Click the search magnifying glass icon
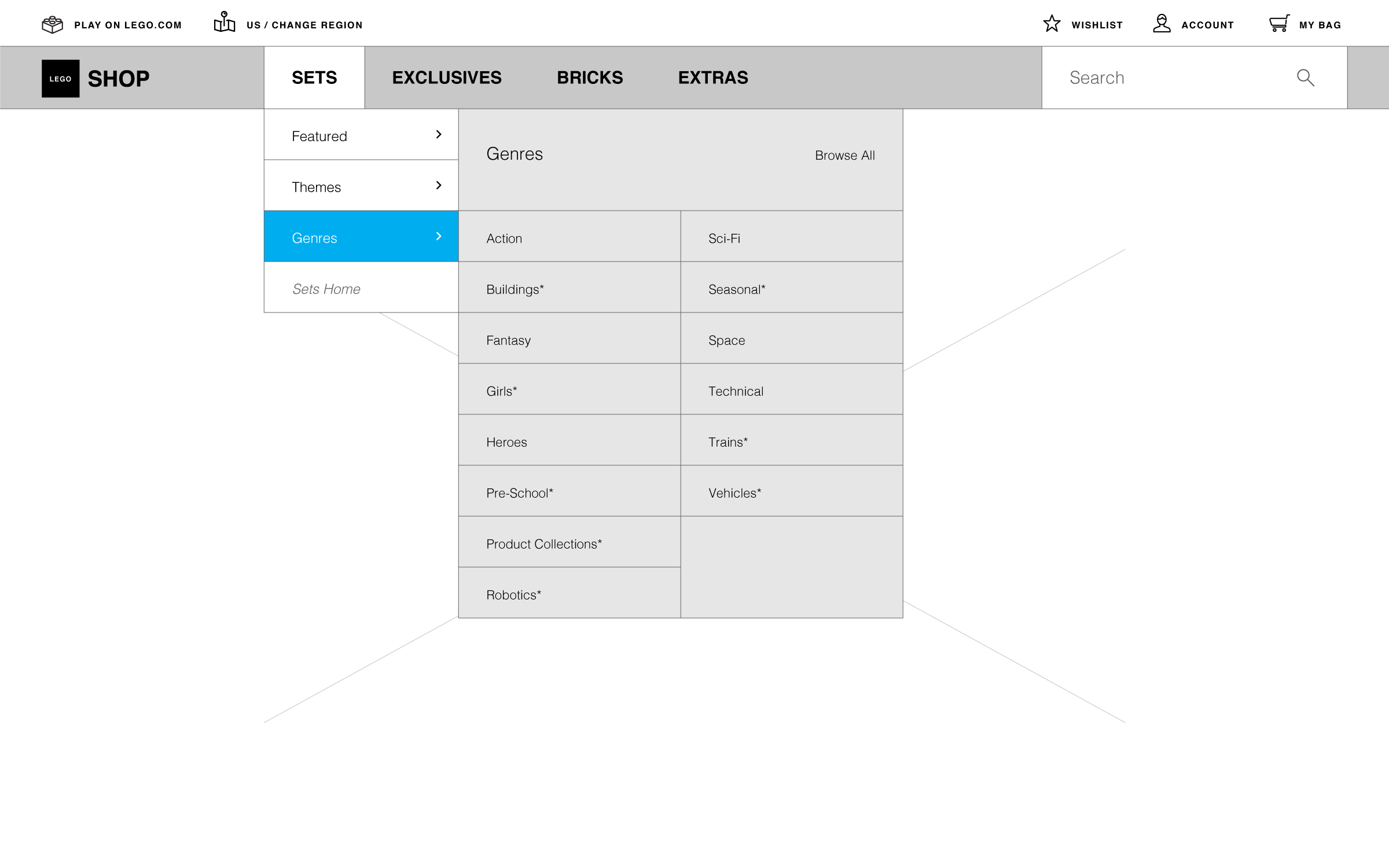 click(1305, 78)
